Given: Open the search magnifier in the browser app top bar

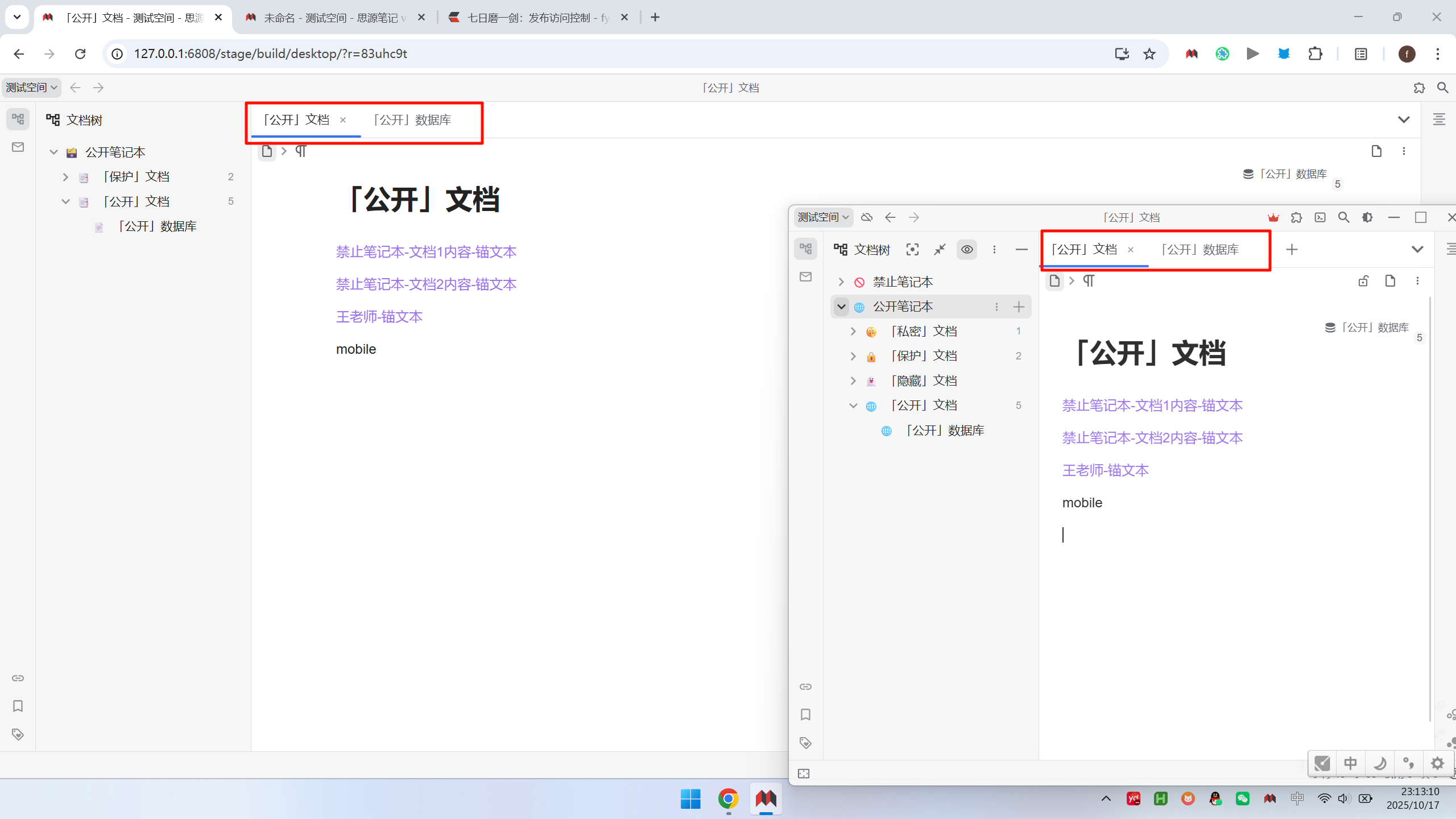Looking at the screenshot, I should coord(1442,88).
